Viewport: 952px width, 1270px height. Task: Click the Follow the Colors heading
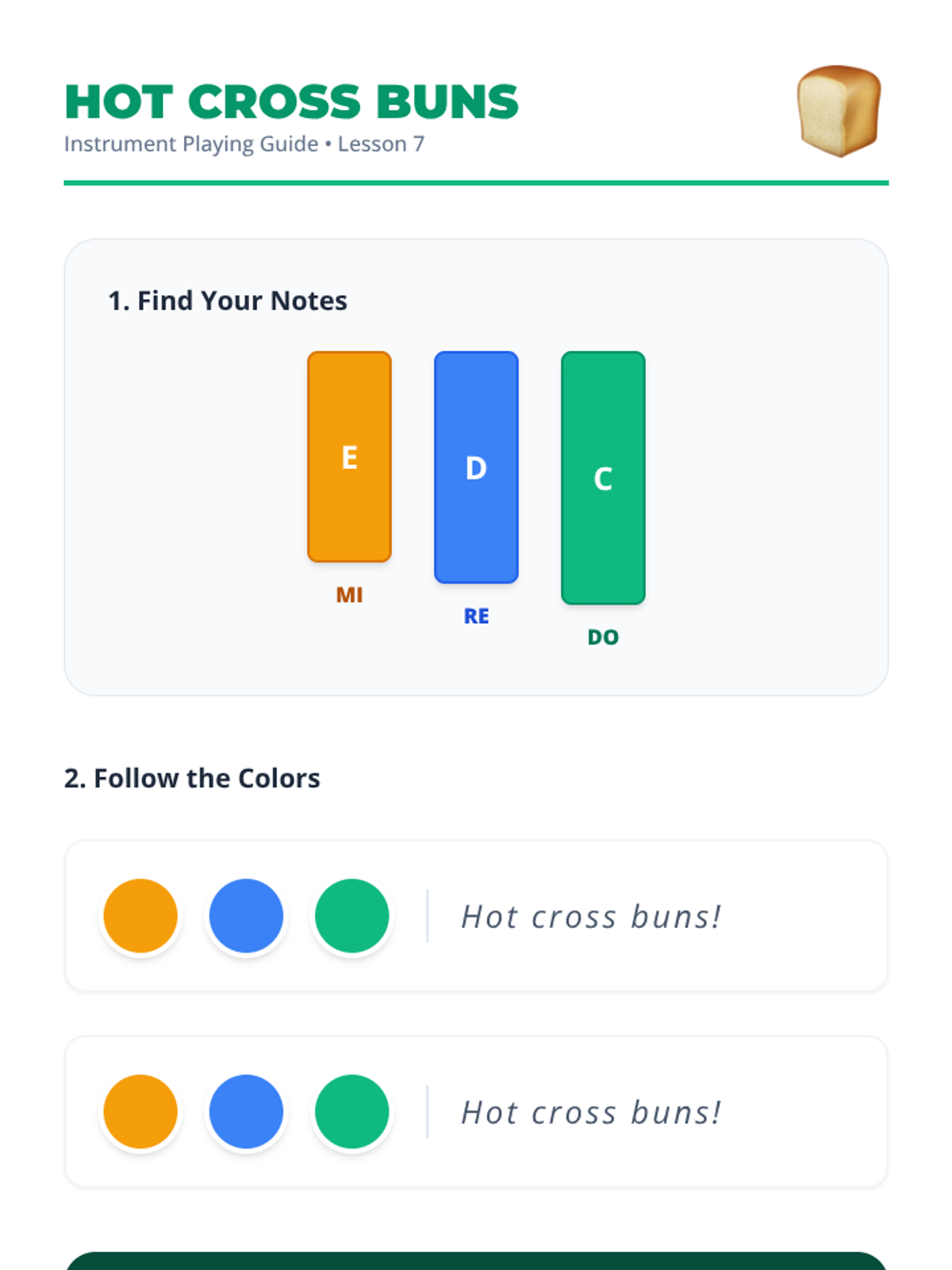click(x=192, y=779)
